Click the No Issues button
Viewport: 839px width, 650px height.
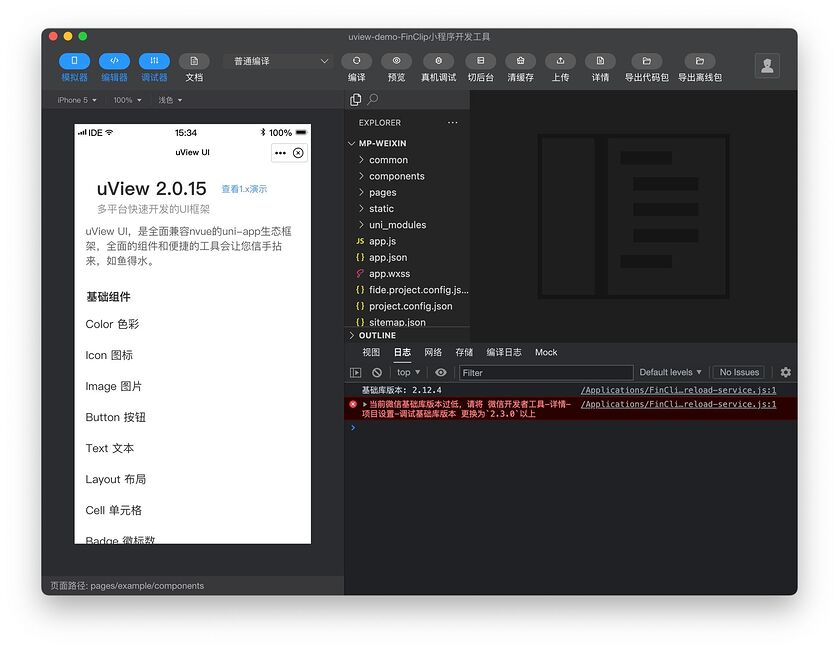739,372
